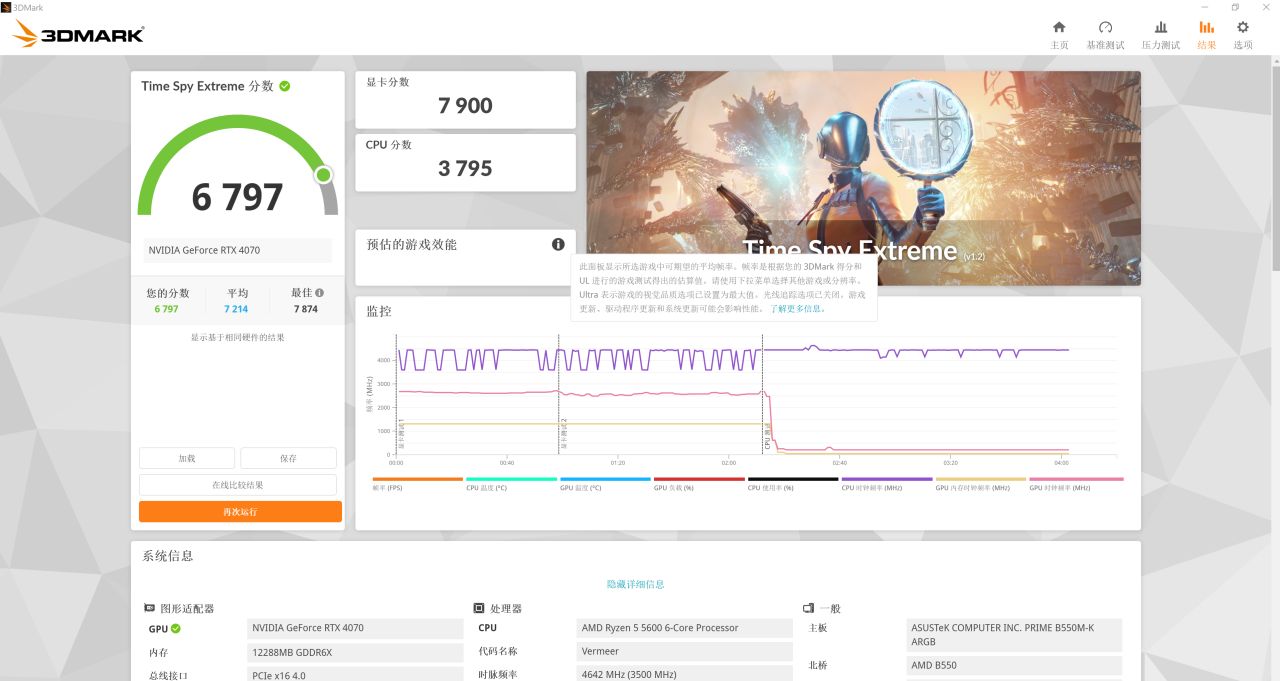Toggle the GPU 负载 (%) red legend

699,484
